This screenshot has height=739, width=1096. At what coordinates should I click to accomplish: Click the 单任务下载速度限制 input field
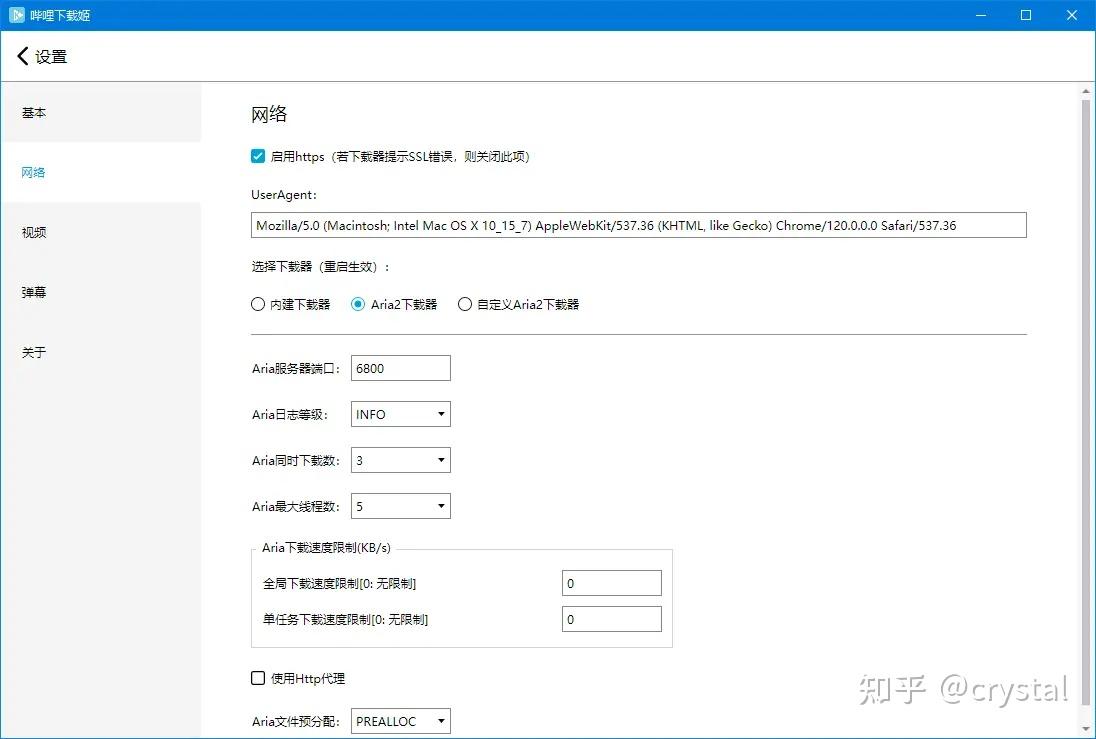tap(612, 619)
